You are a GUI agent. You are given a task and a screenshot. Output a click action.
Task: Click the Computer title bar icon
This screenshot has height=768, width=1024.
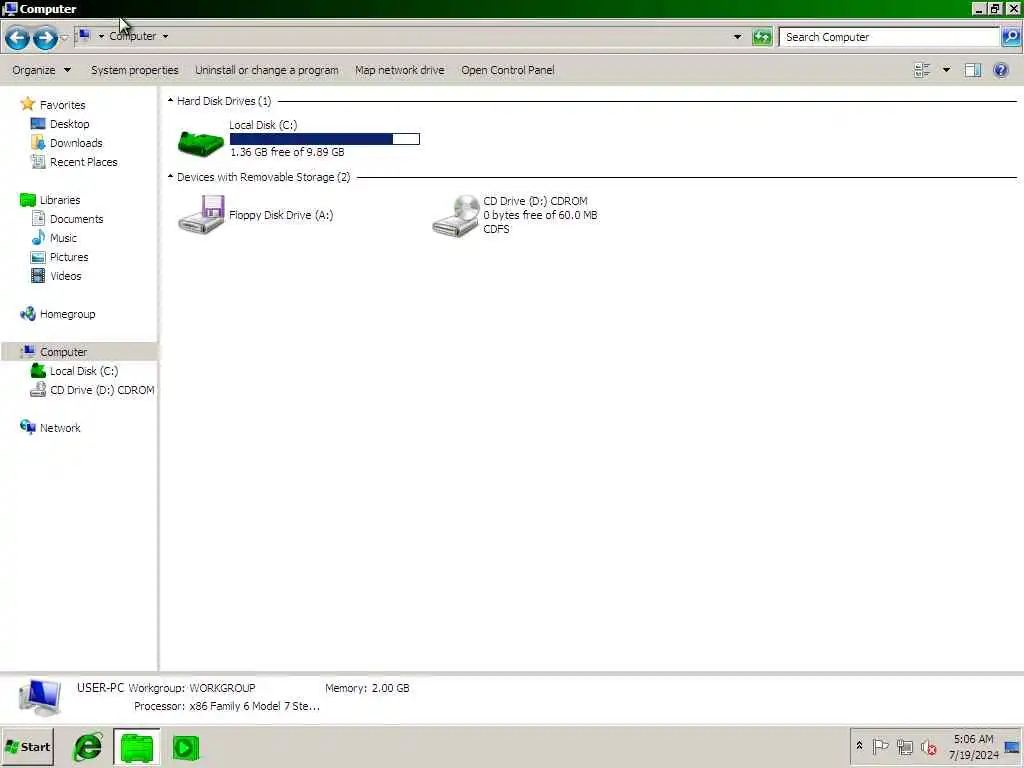(x=10, y=8)
